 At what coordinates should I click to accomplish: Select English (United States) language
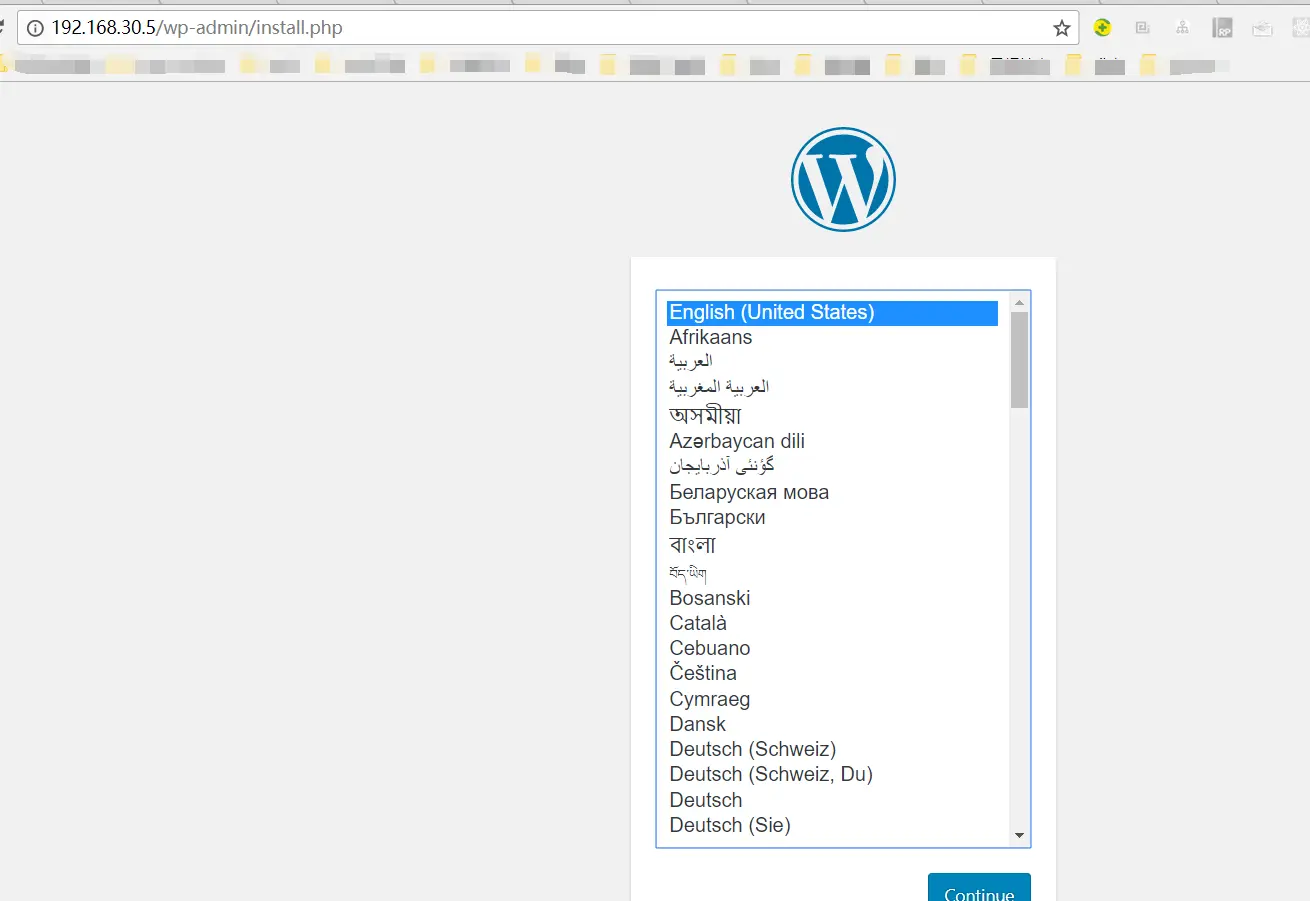pyautogui.click(x=832, y=313)
